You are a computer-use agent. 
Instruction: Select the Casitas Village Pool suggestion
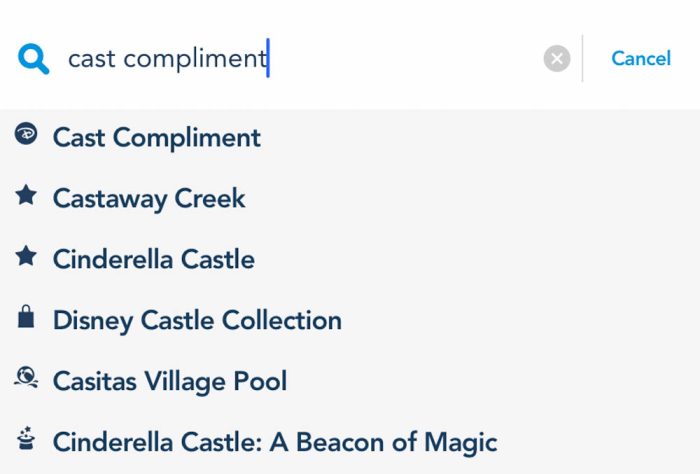(x=350, y=381)
